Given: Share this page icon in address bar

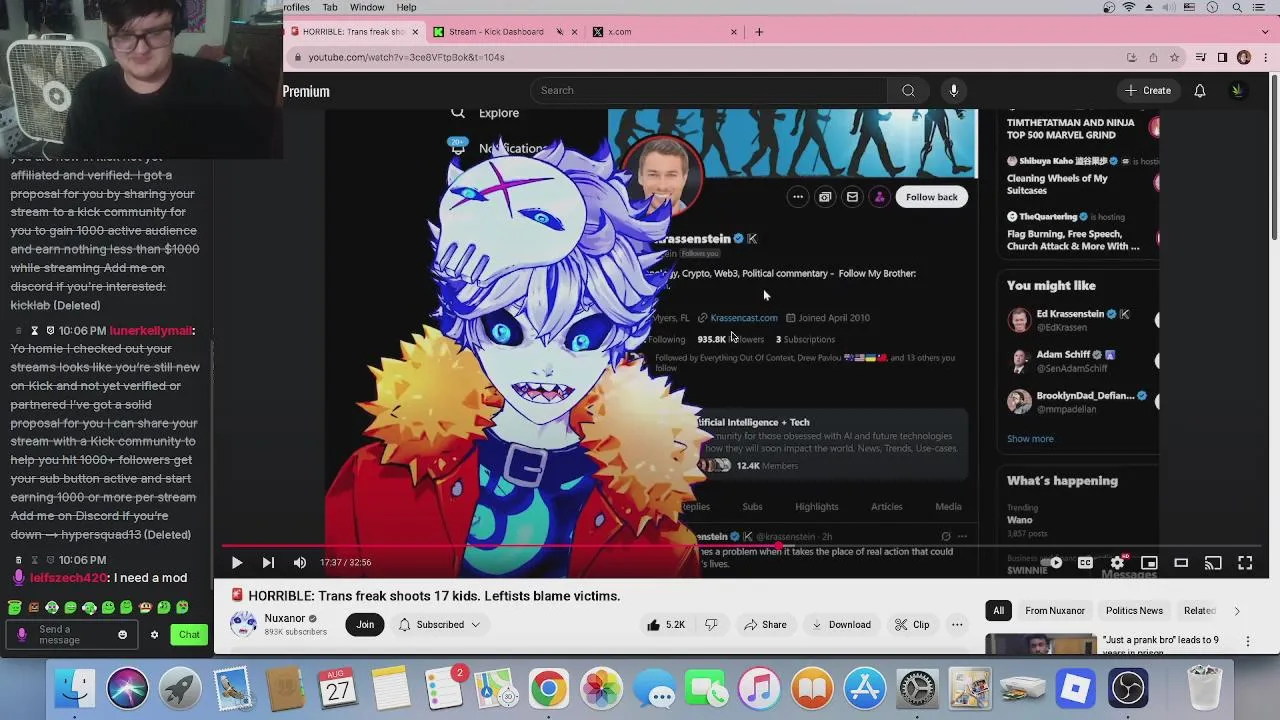Looking at the screenshot, I should pos(1153,57).
